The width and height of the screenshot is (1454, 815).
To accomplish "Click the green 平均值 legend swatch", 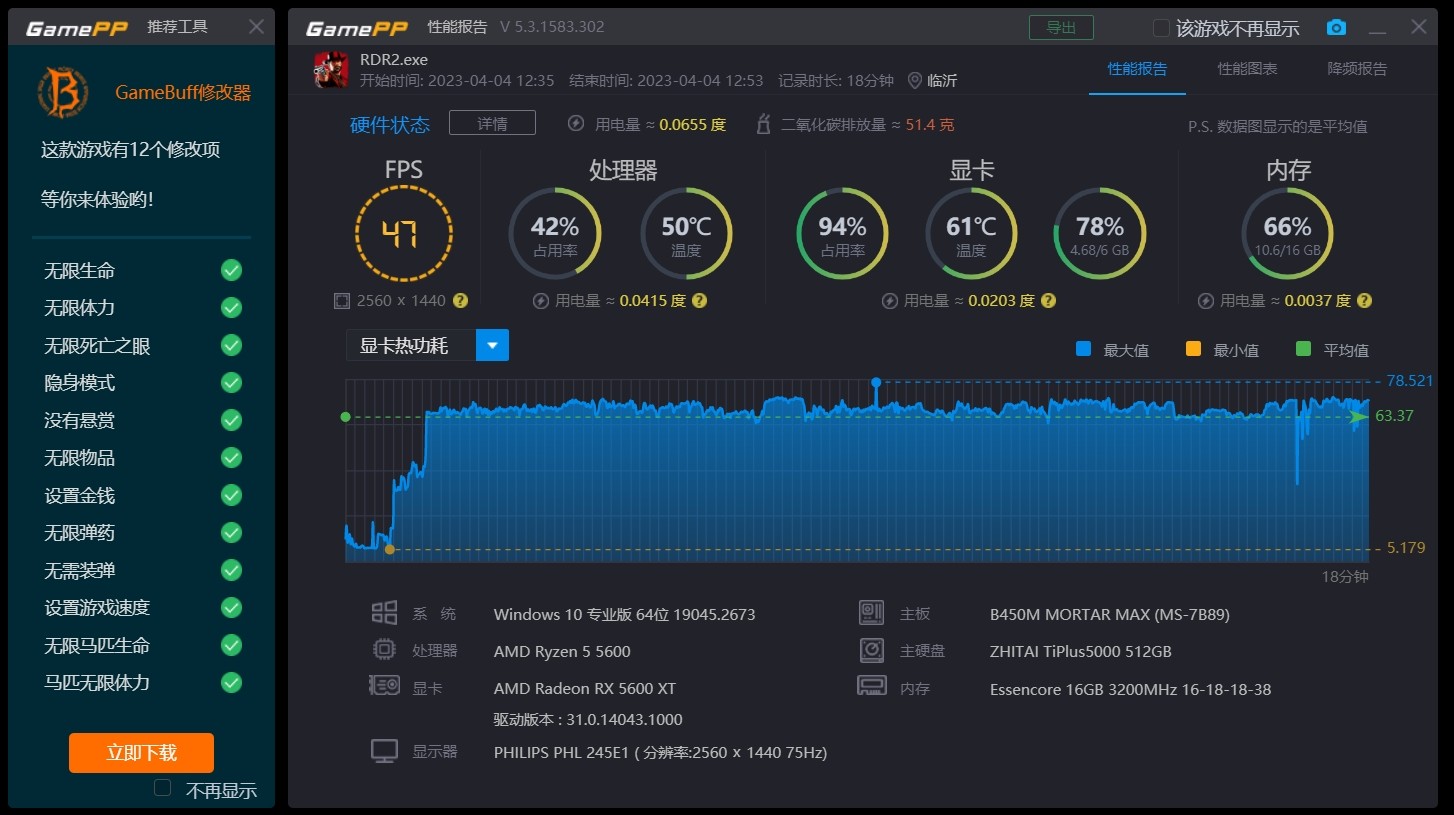I will tap(1303, 349).
